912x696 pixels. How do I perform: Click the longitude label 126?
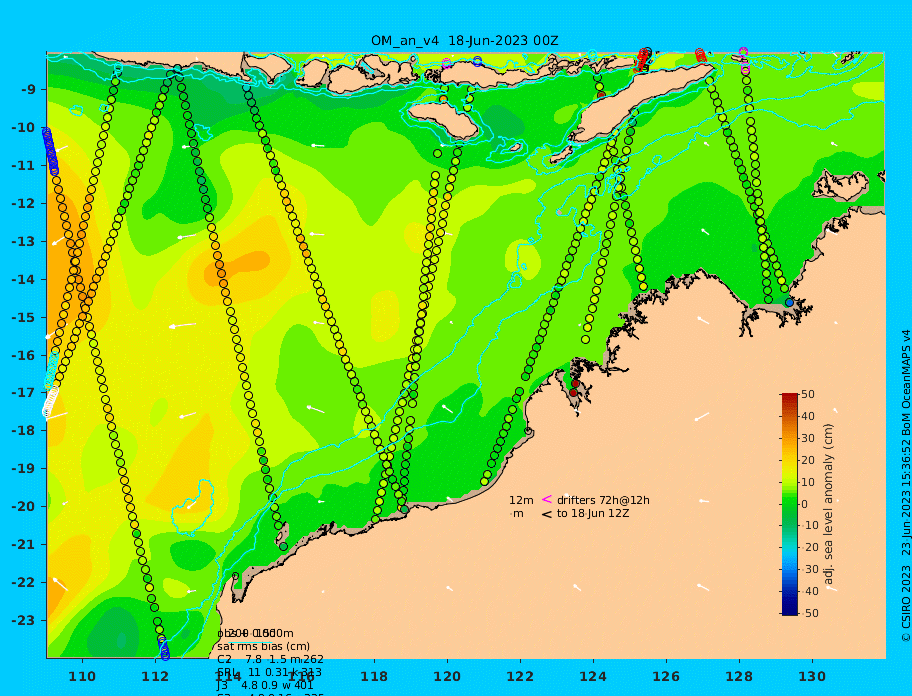coord(667,676)
